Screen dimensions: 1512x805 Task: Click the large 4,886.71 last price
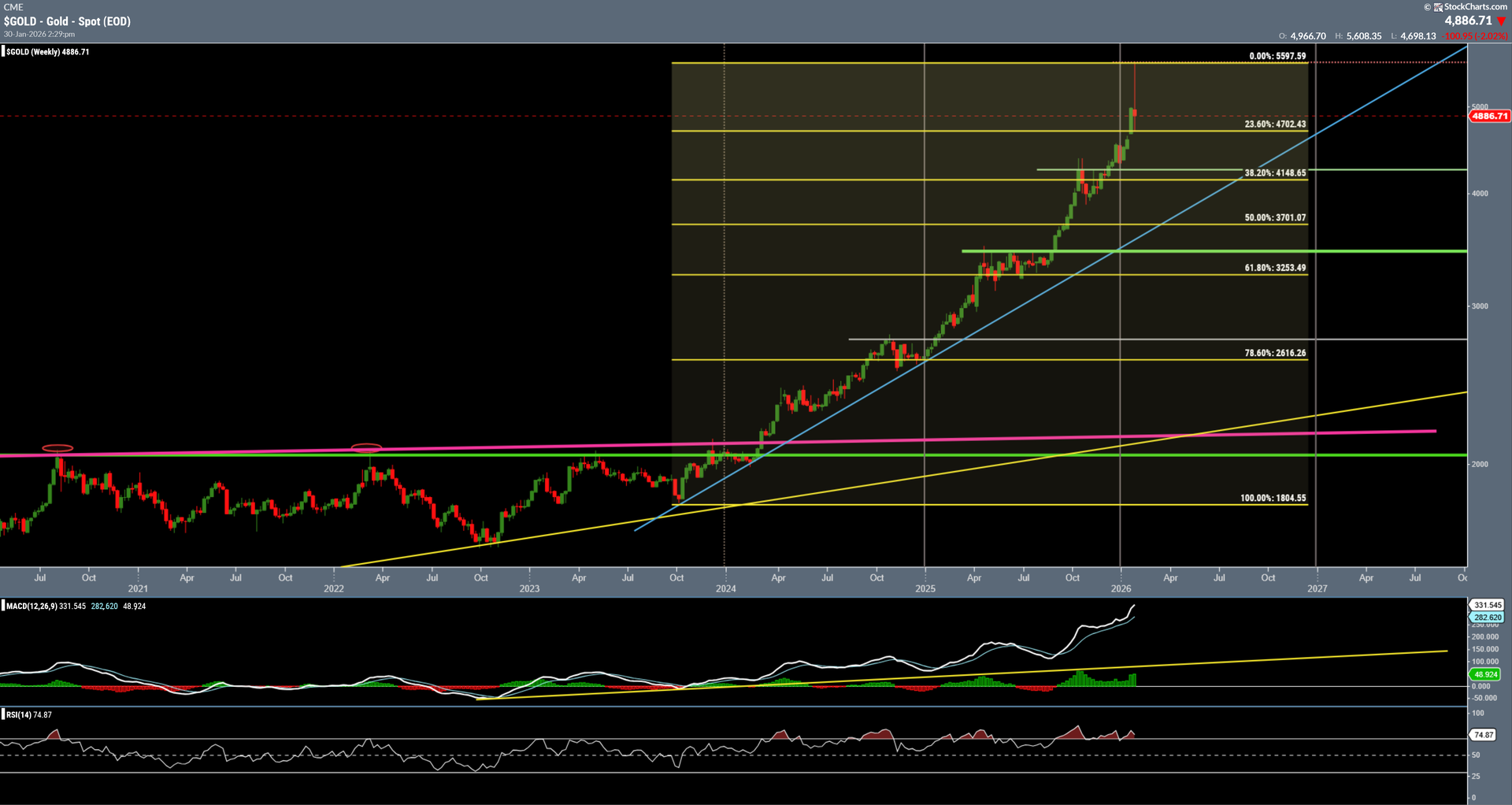1468,21
